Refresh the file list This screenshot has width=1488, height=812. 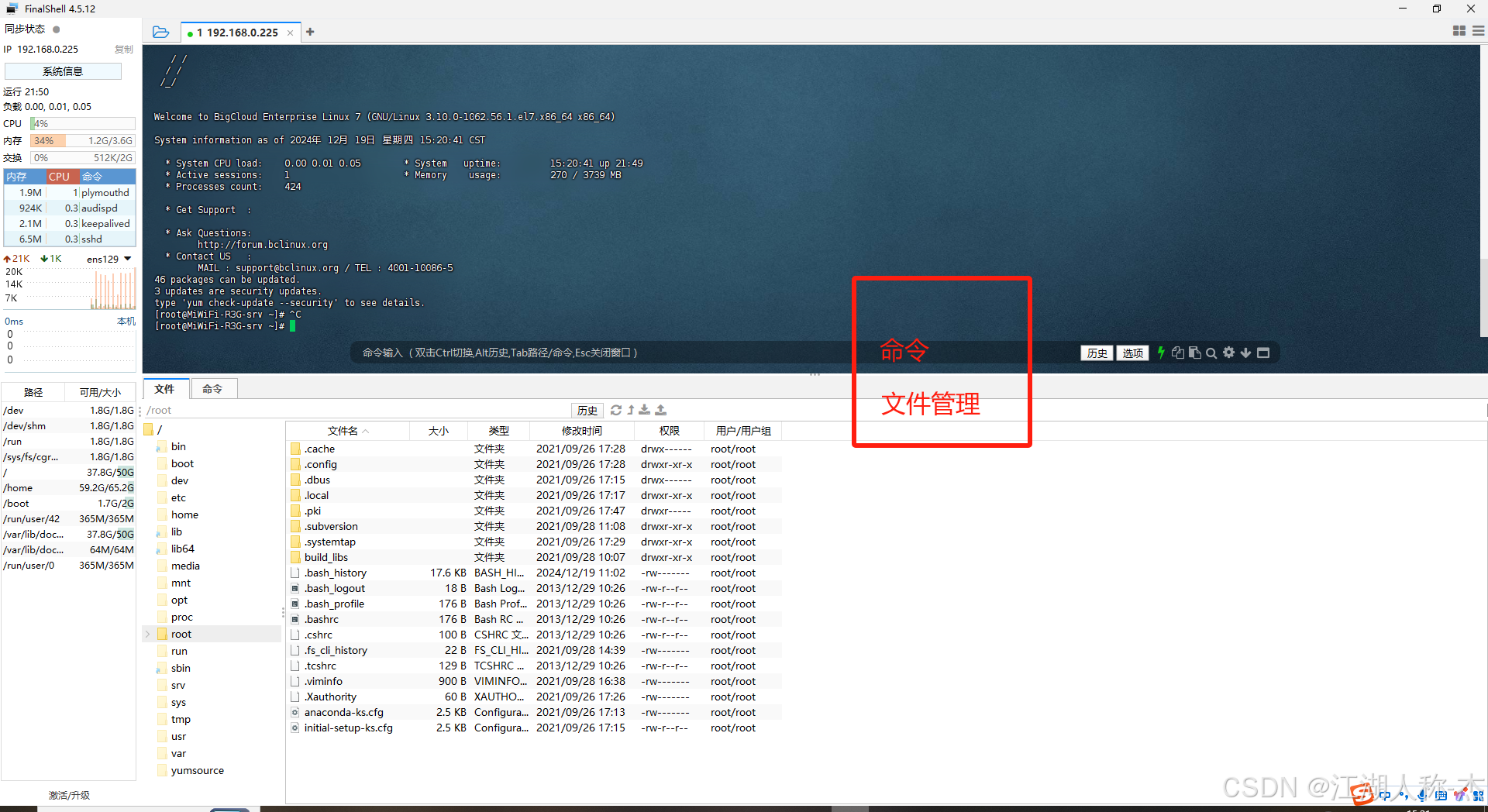(x=616, y=410)
